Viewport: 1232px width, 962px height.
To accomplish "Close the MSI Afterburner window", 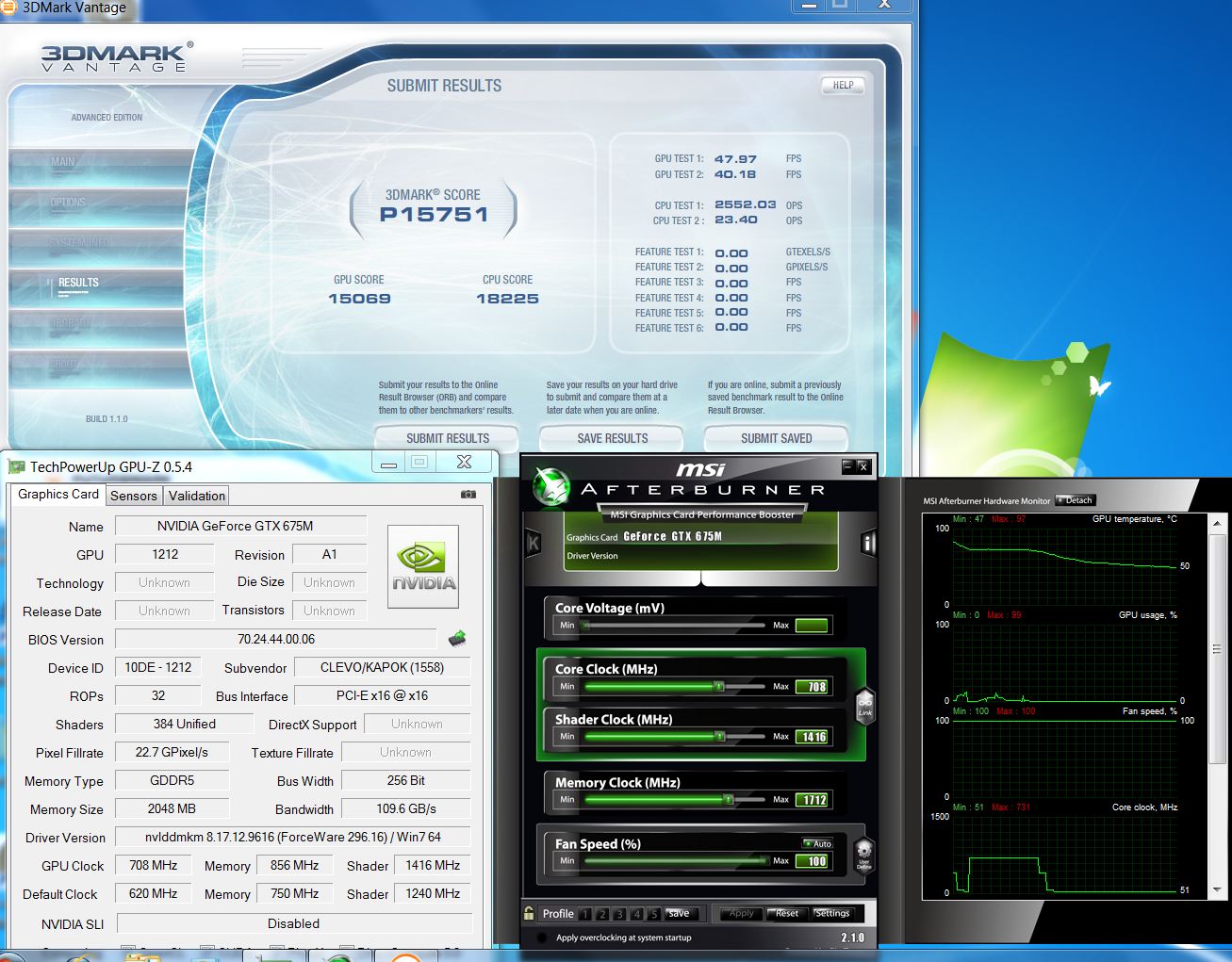I will 862,465.
